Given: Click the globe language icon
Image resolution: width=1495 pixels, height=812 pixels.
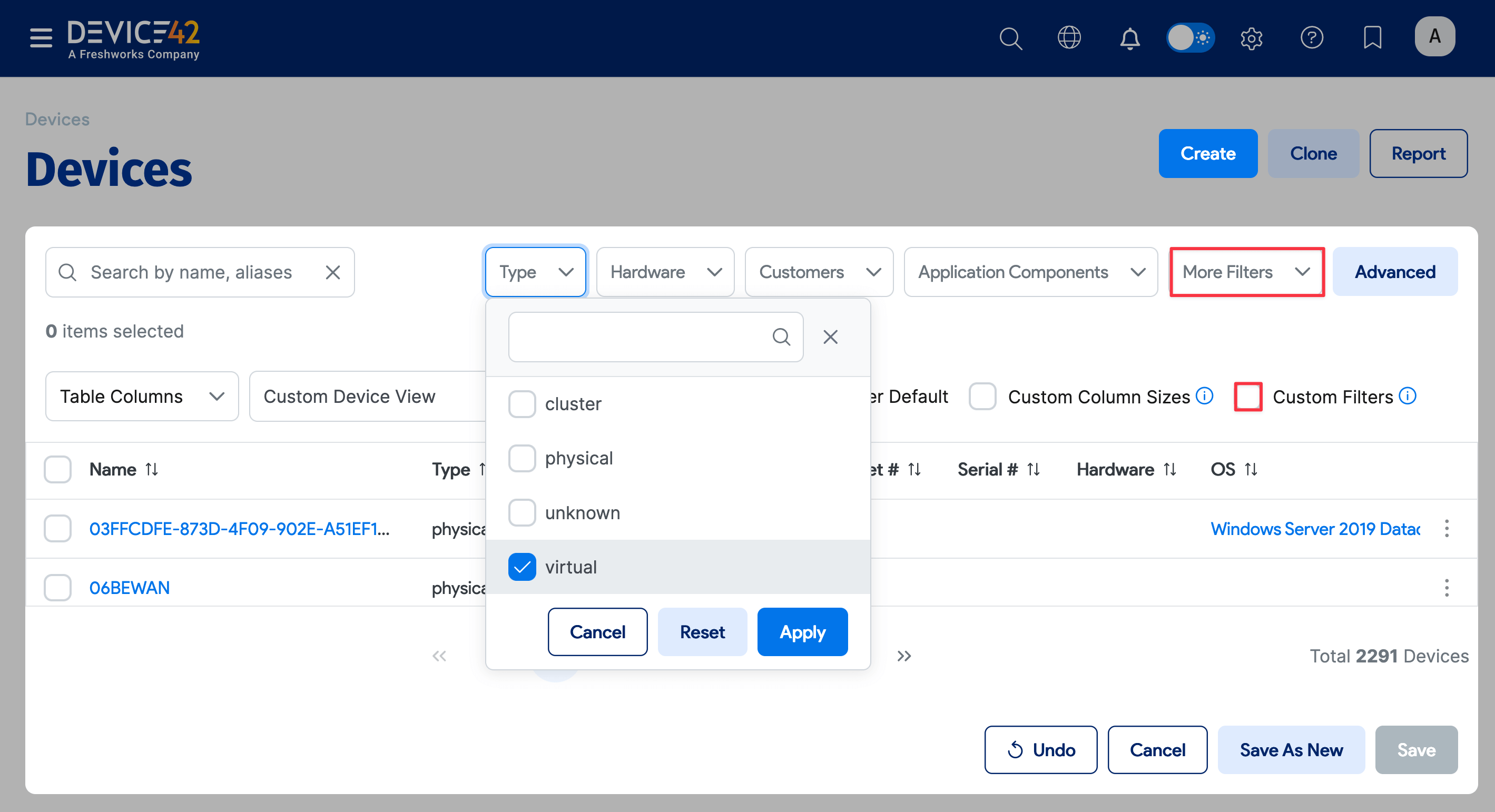Looking at the screenshot, I should pyautogui.click(x=1068, y=38).
